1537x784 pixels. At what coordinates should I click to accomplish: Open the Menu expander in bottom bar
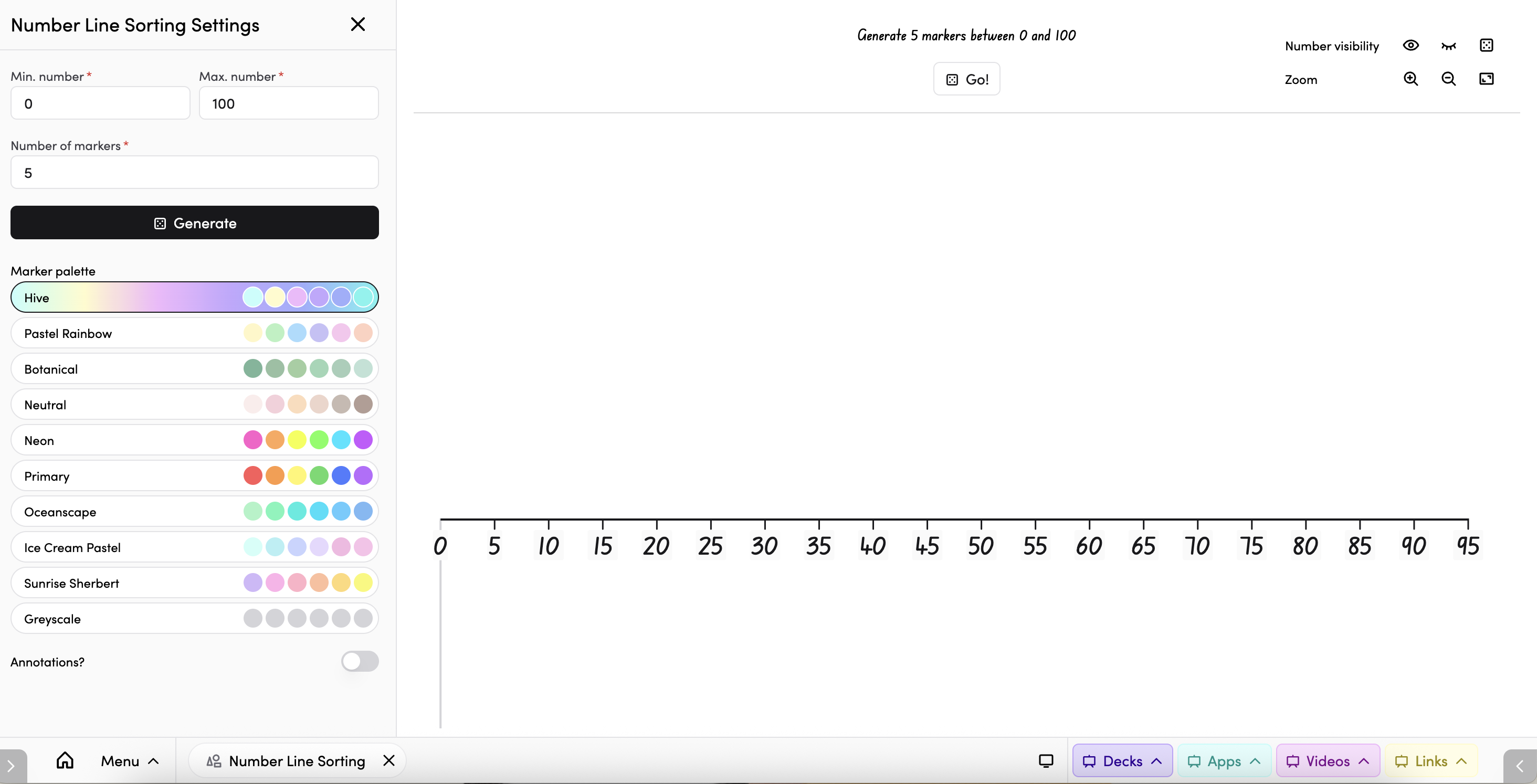130,761
